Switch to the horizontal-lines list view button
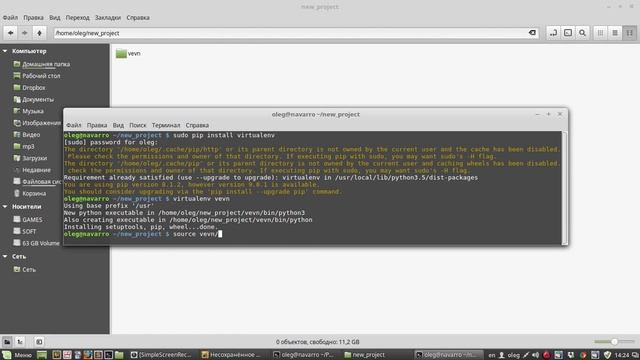This screenshot has height=360, width=640. 615,33
